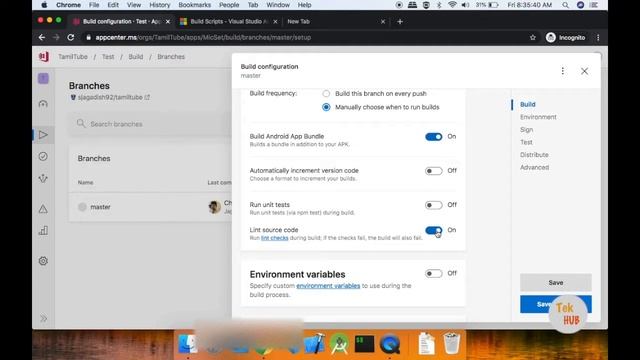Click the Incognito profile indicator
This screenshot has height=360, width=640.
(566, 38)
